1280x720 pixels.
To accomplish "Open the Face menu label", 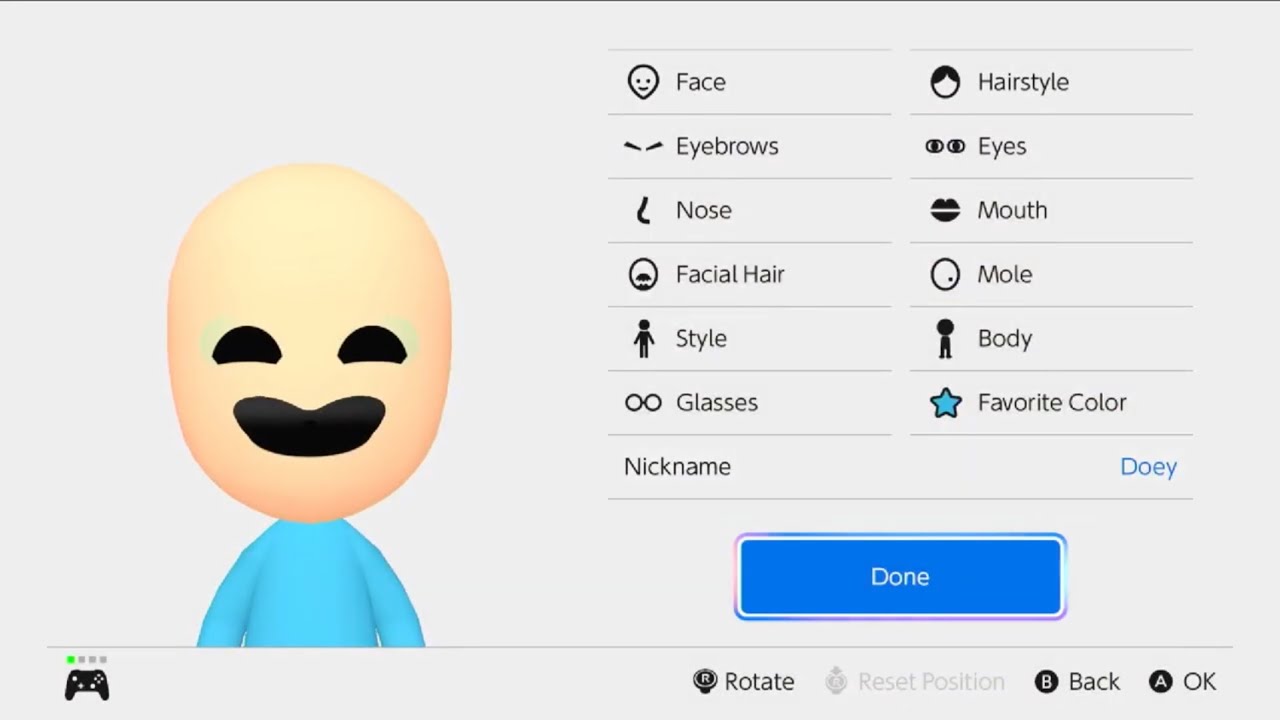I will [700, 82].
